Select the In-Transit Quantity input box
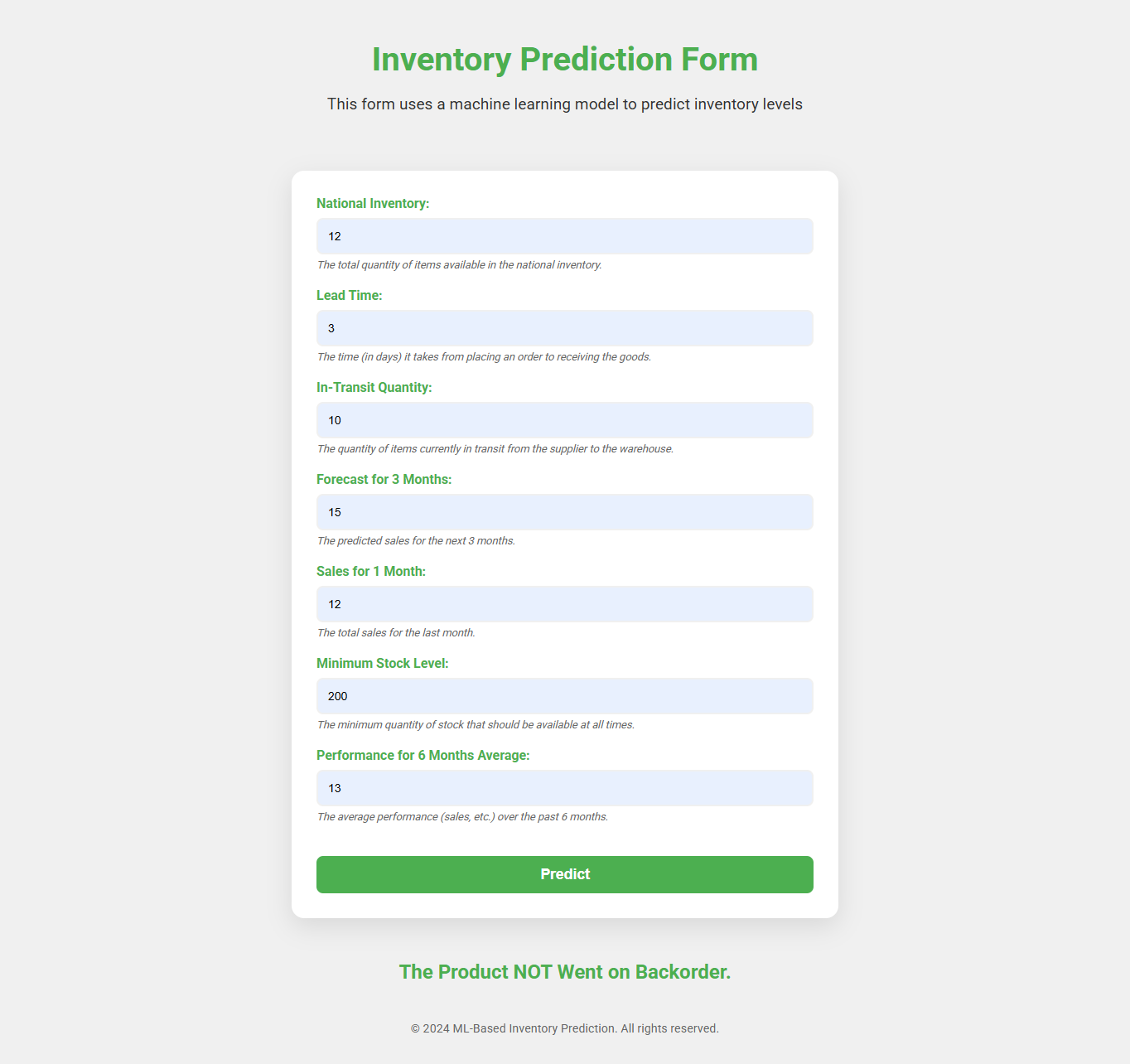1130x1064 pixels. tap(564, 420)
